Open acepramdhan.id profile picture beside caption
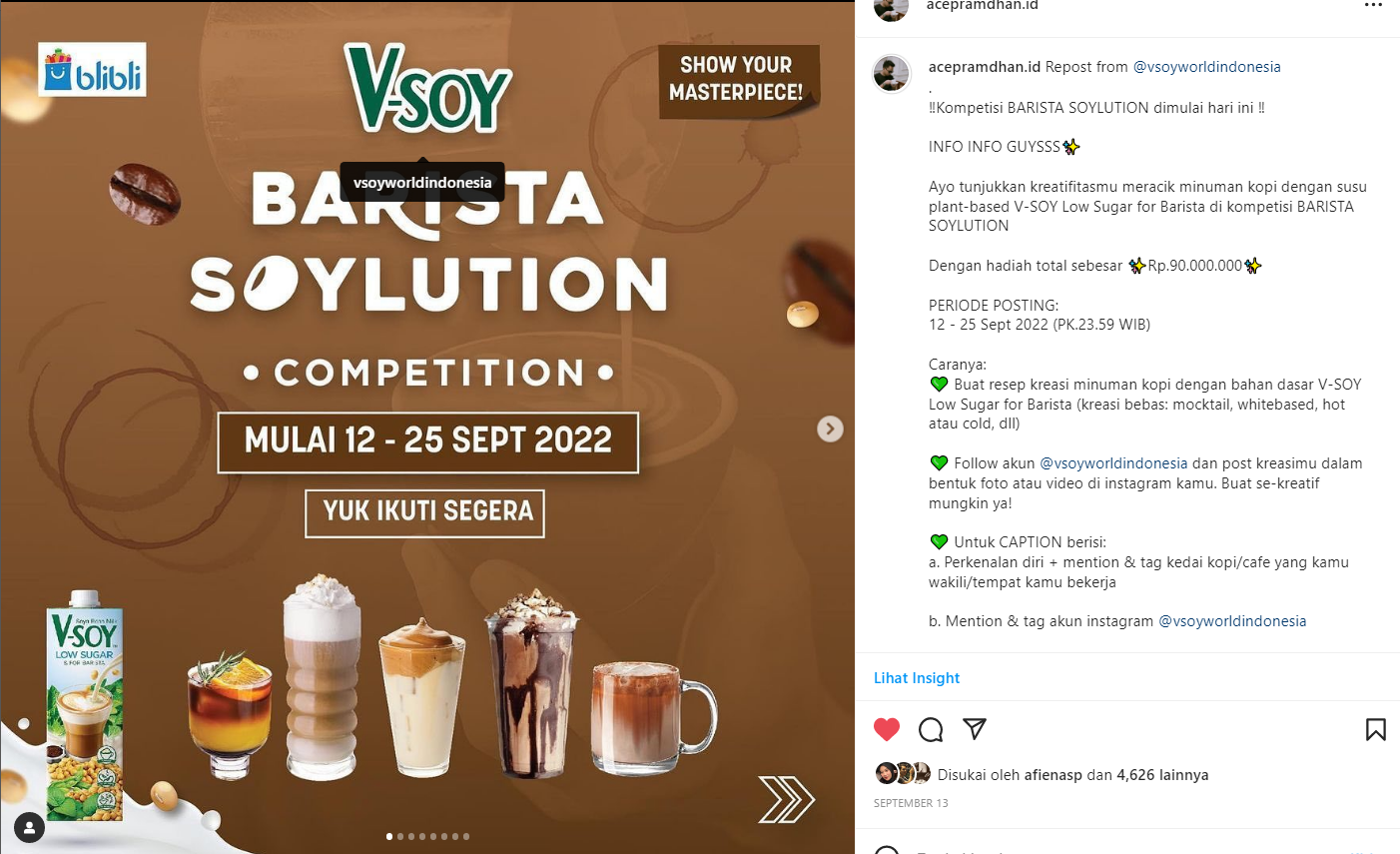 891,73
